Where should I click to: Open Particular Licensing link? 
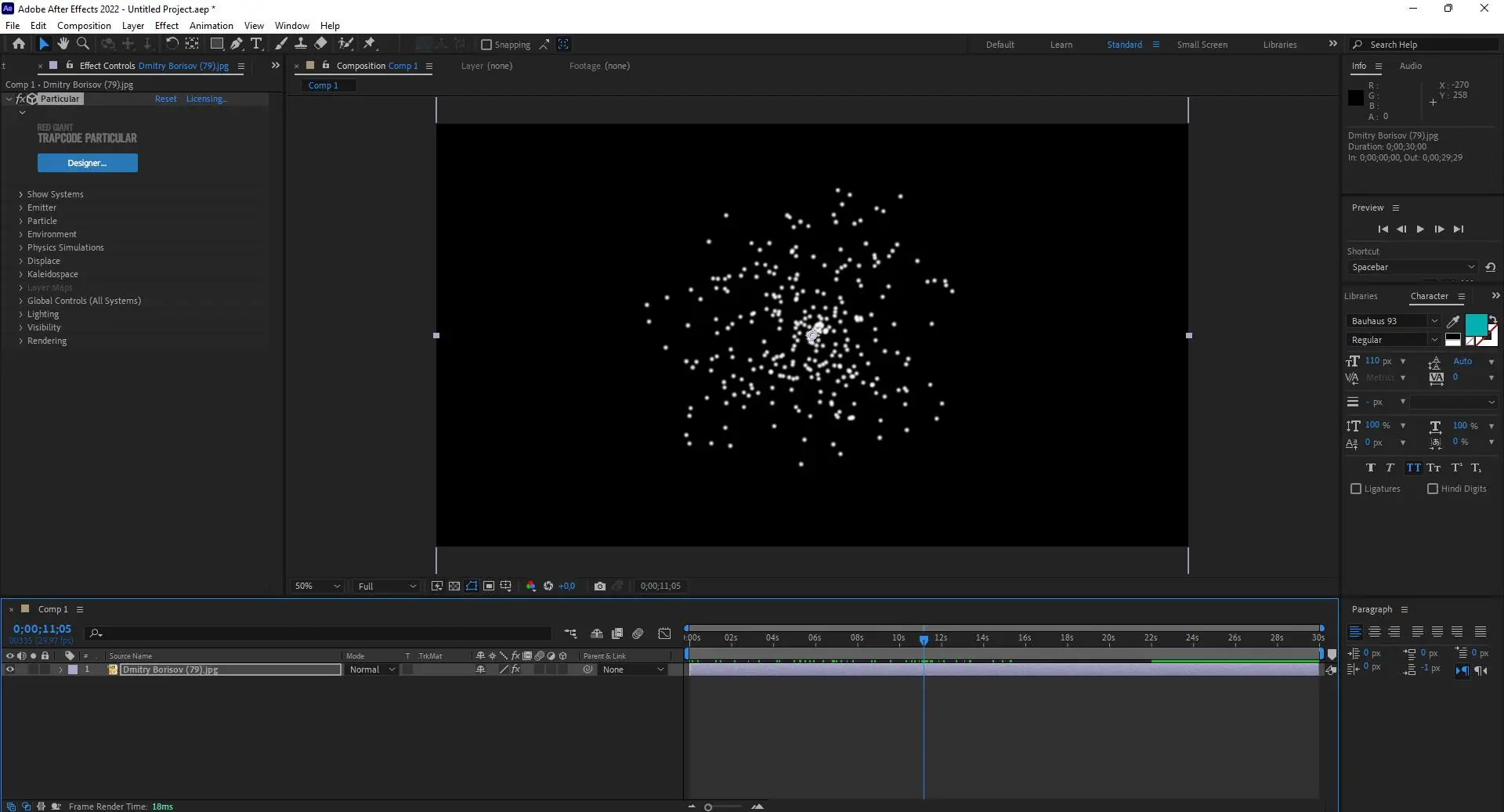click(207, 99)
